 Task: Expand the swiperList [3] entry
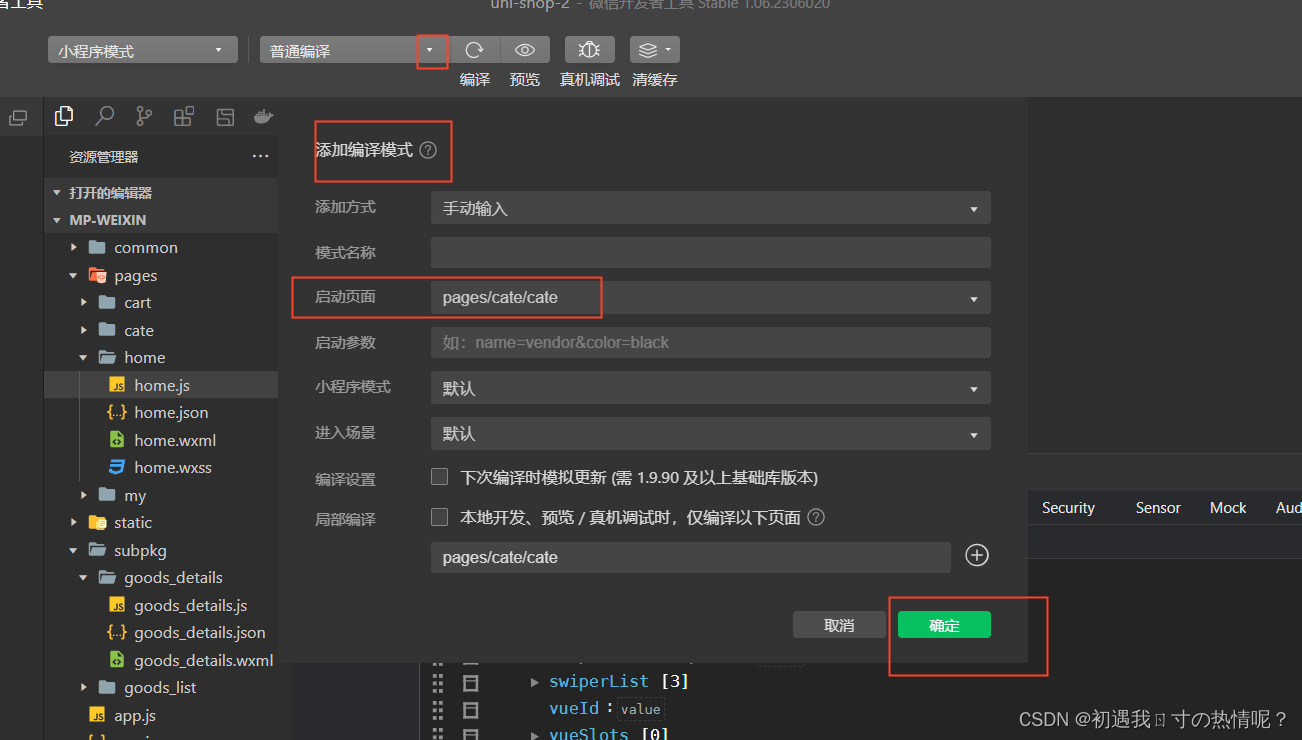535,682
